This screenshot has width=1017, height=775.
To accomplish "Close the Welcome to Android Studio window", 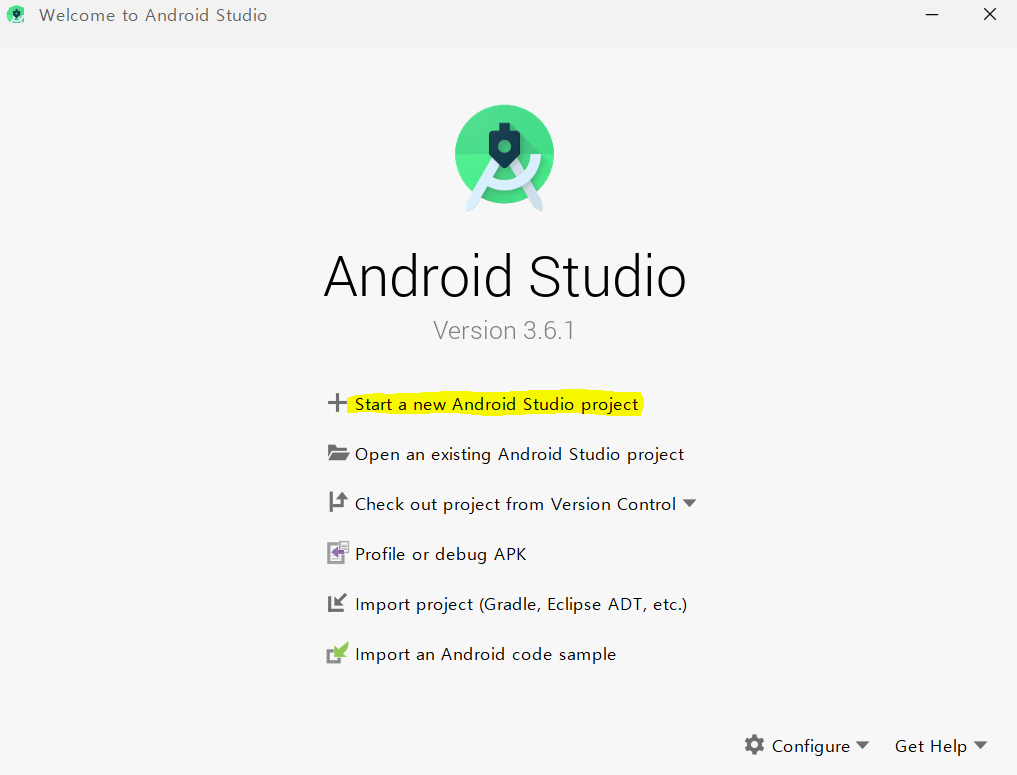I will pos(990,15).
